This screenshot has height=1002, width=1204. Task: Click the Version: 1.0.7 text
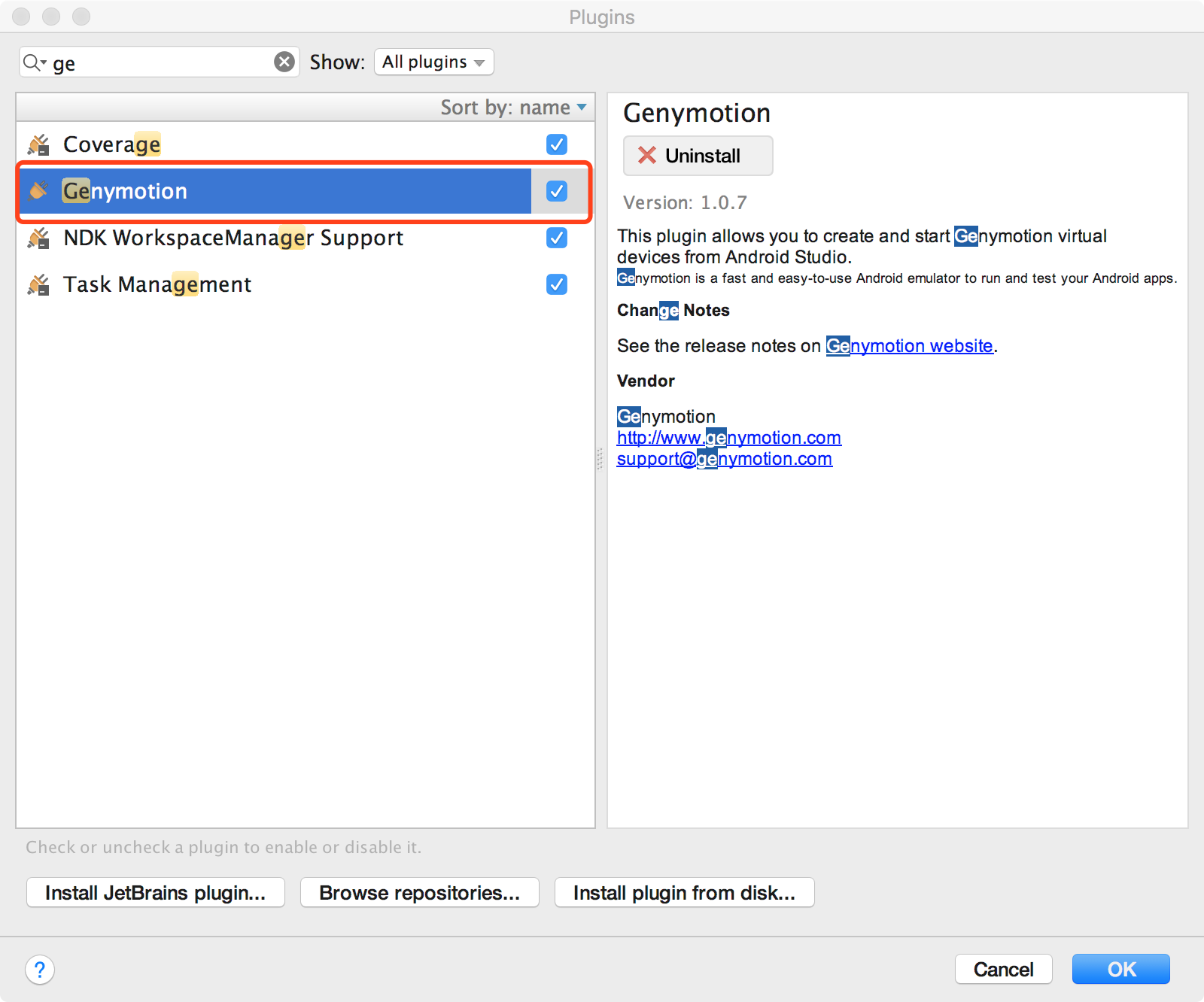pyautogui.click(x=686, y=202)
